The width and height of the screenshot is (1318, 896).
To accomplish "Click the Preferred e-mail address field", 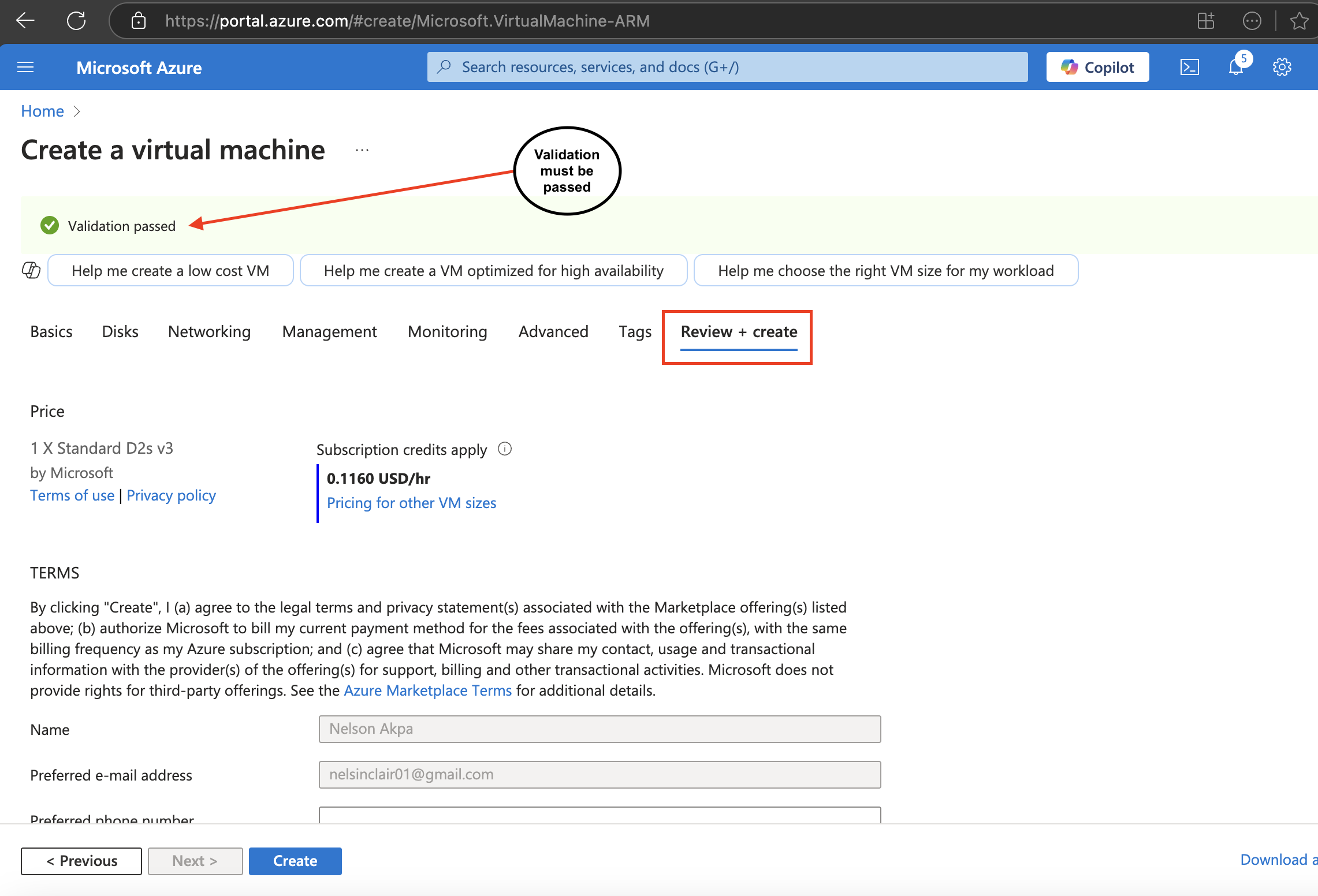I will (600, 774).
